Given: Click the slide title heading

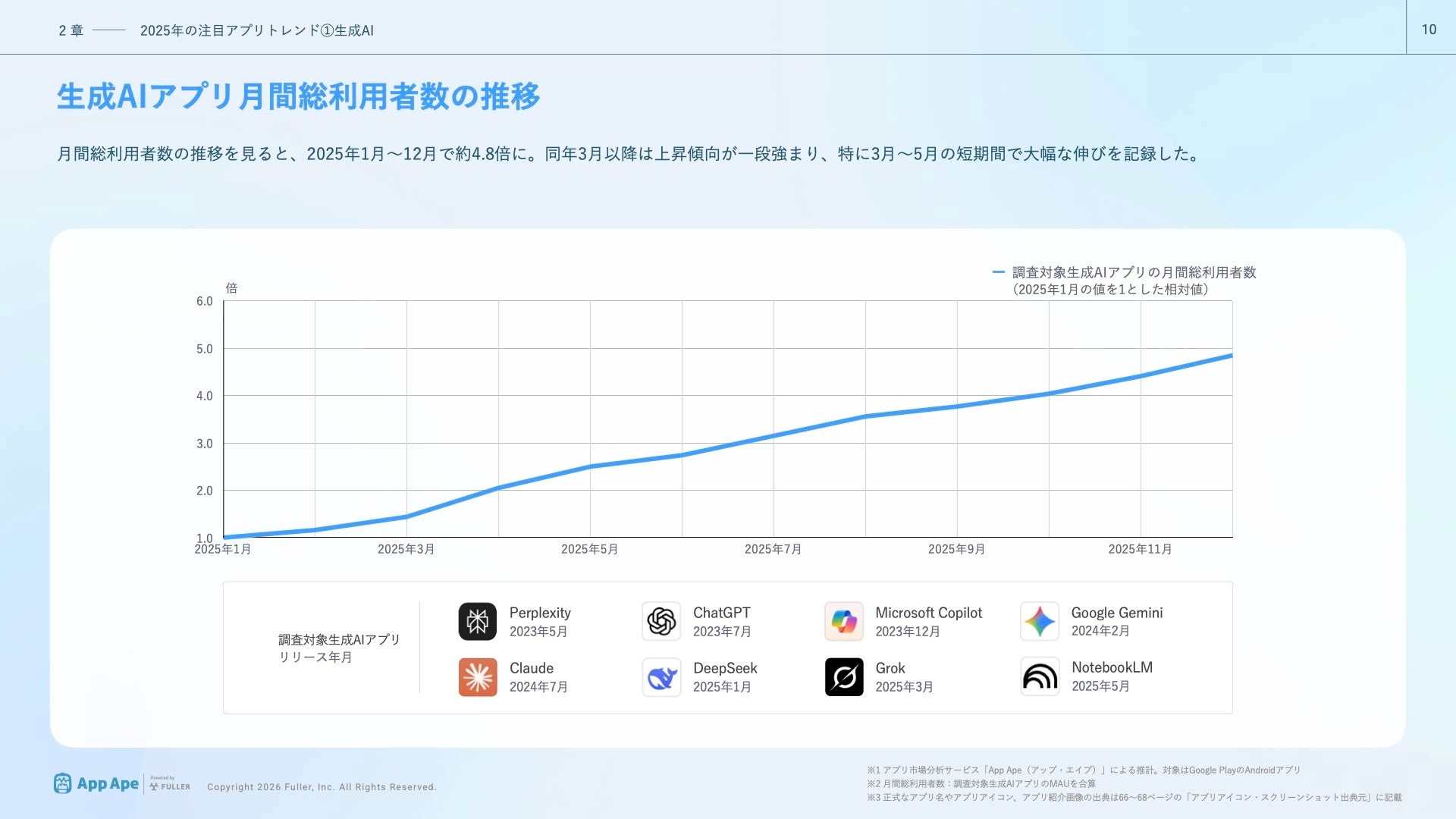Looking at the screenshot, I should pos(298,97).
